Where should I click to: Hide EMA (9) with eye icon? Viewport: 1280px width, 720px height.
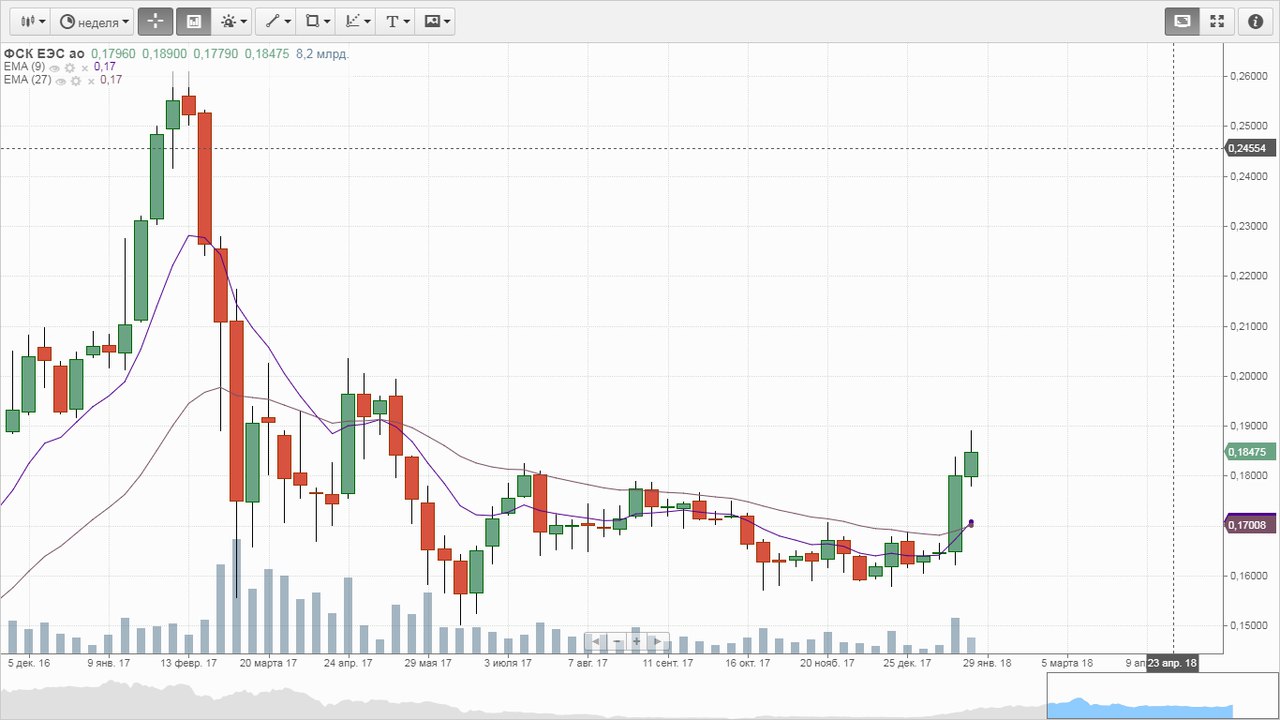(x=56, y=67)
